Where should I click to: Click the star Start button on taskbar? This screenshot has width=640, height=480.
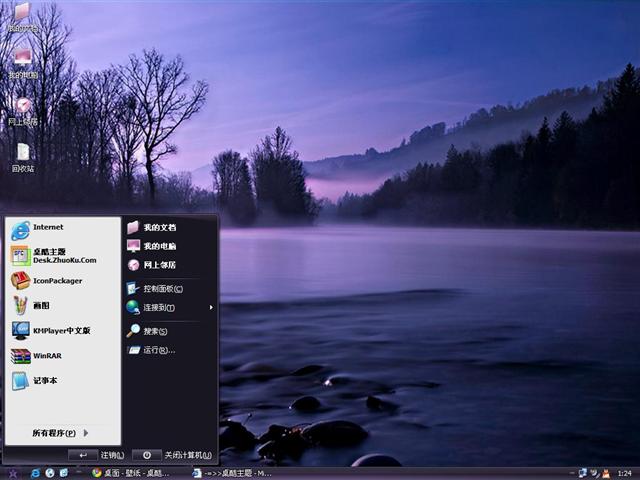(13, 473)
